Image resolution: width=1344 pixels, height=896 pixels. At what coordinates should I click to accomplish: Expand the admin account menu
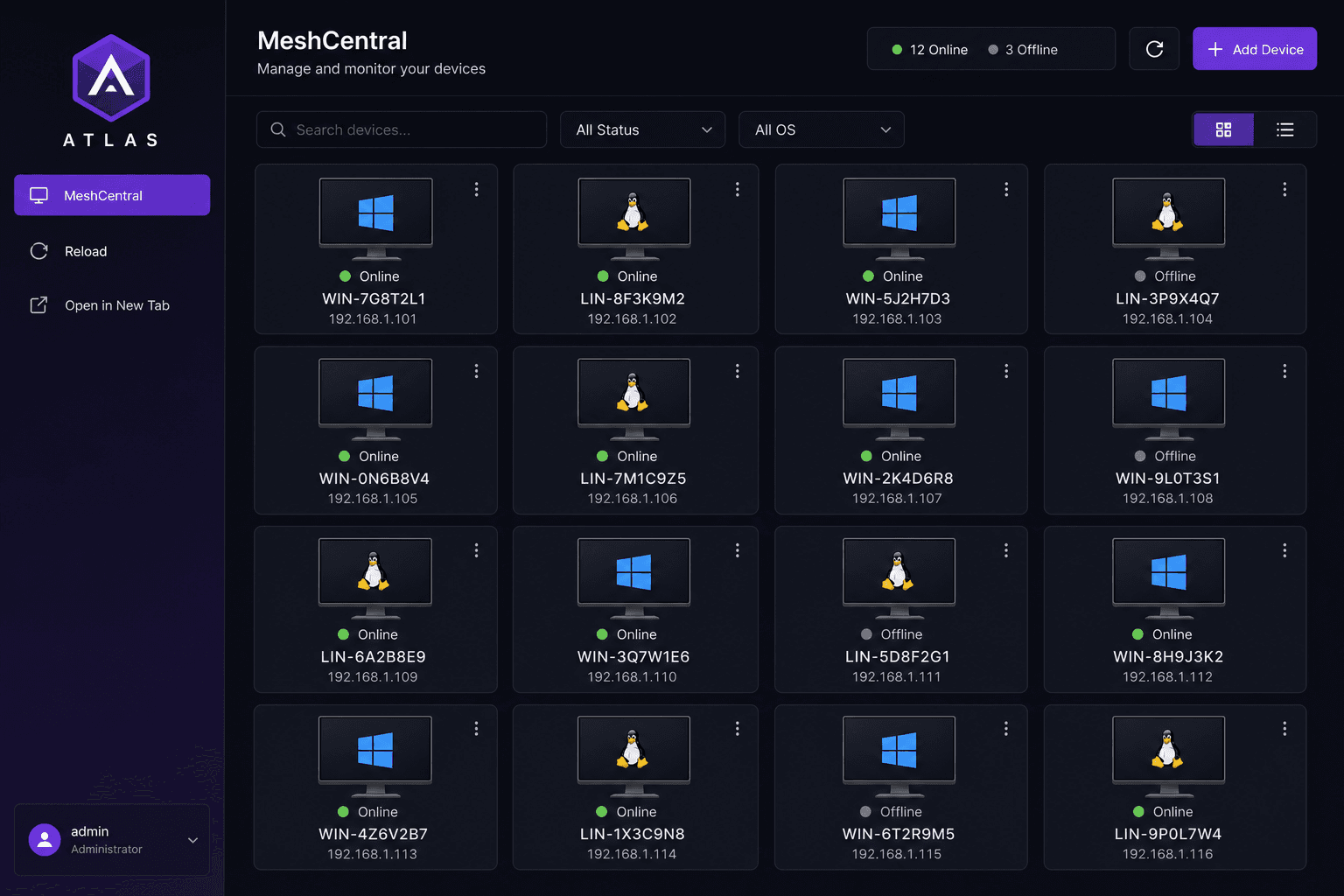tap(112, 840)
